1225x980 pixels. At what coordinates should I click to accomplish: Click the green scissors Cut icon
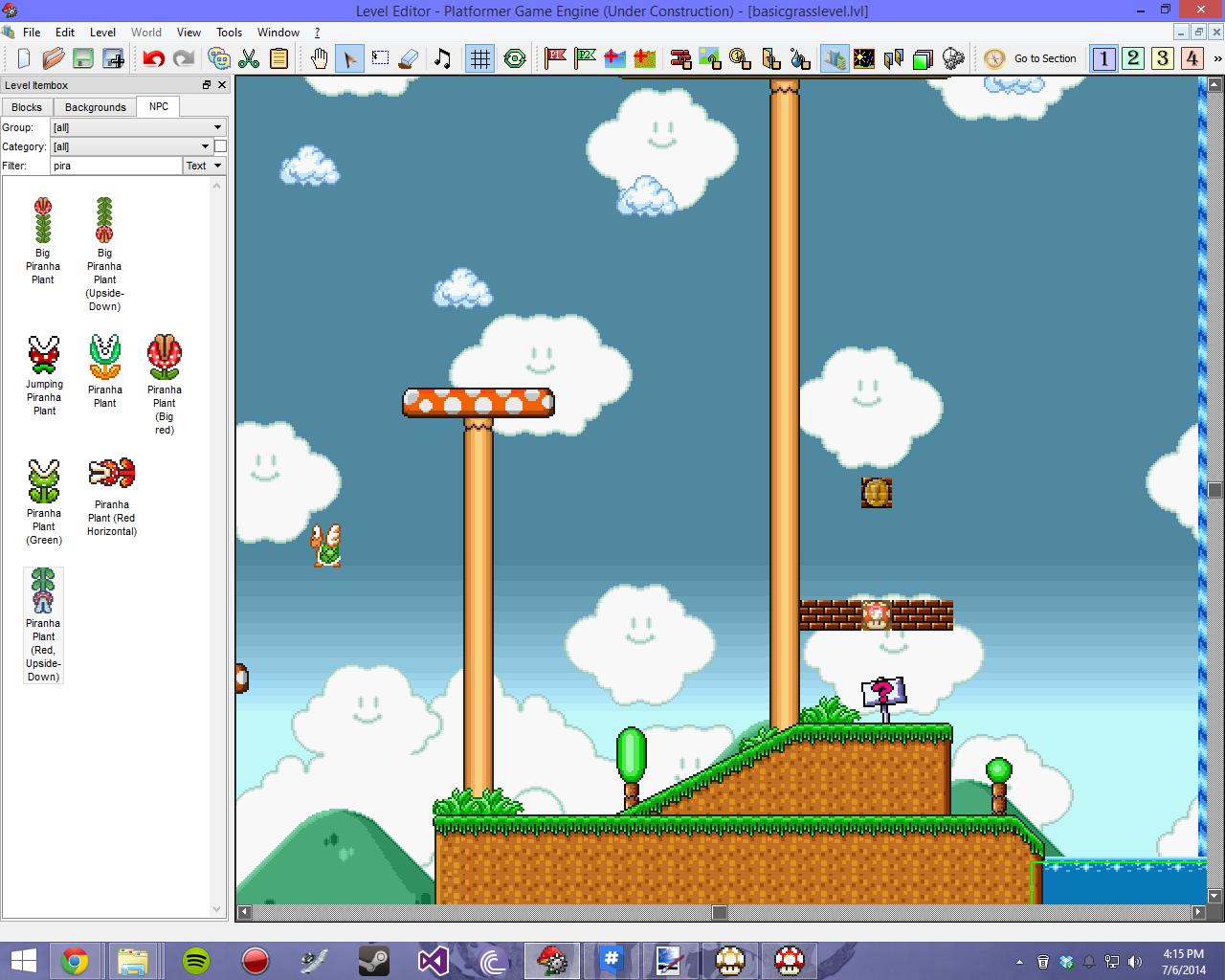pyautogui.click(x=249, y=58)
